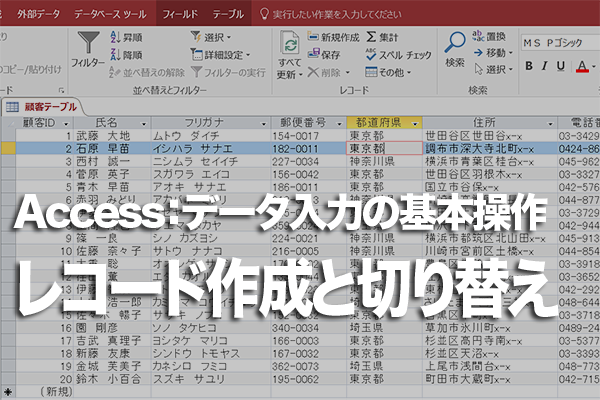Click the furigana cell スガワラ エイコ
Image resolution: width=600 pixels, height=400 pixels.
211,174
